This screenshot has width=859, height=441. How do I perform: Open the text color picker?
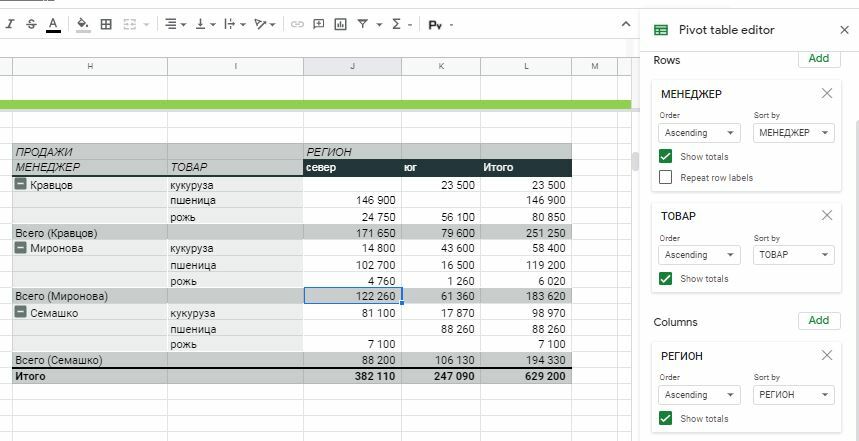coord(53,24)
